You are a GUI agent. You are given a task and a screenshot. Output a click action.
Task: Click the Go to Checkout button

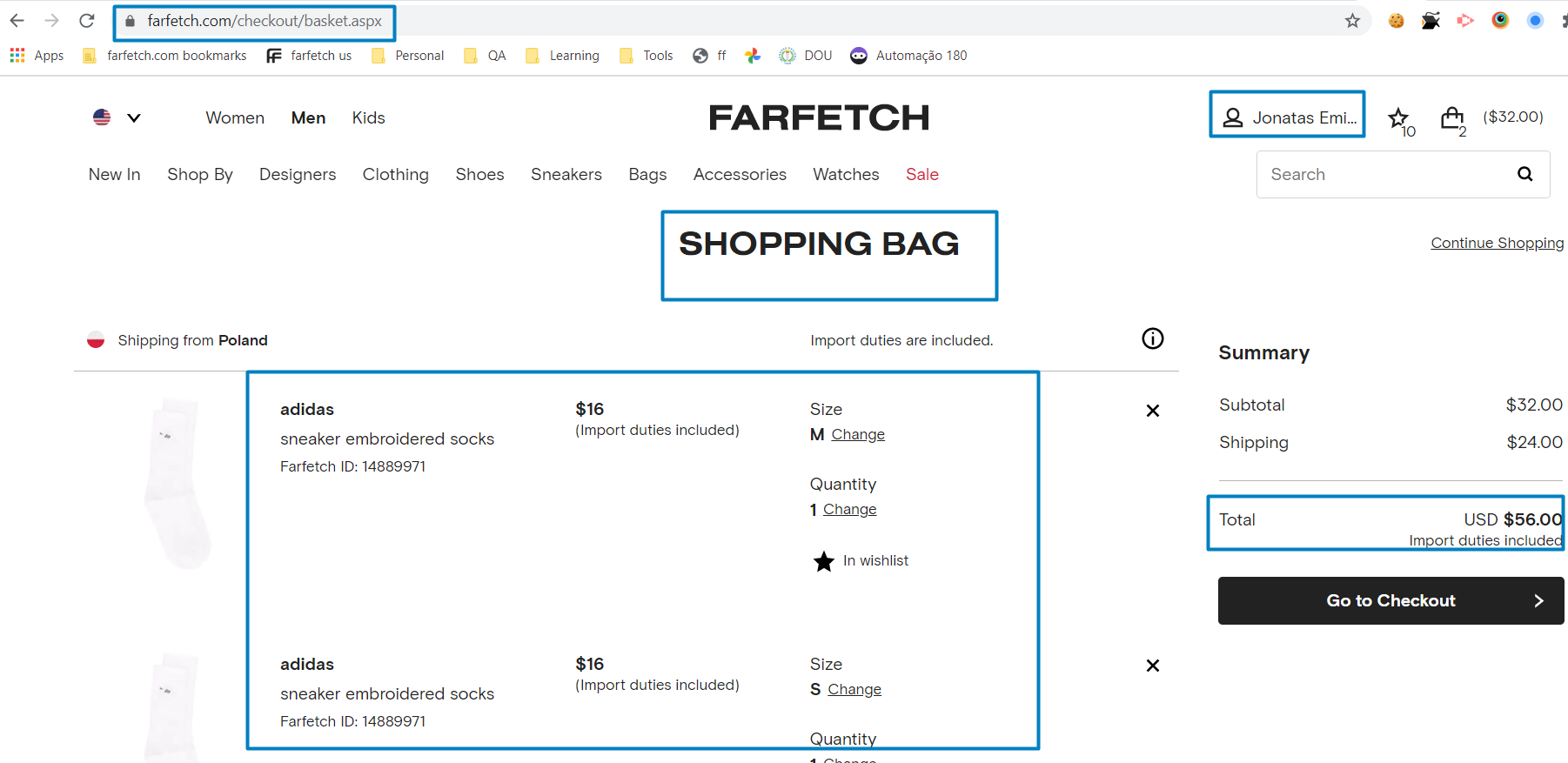pos(1390,600)
